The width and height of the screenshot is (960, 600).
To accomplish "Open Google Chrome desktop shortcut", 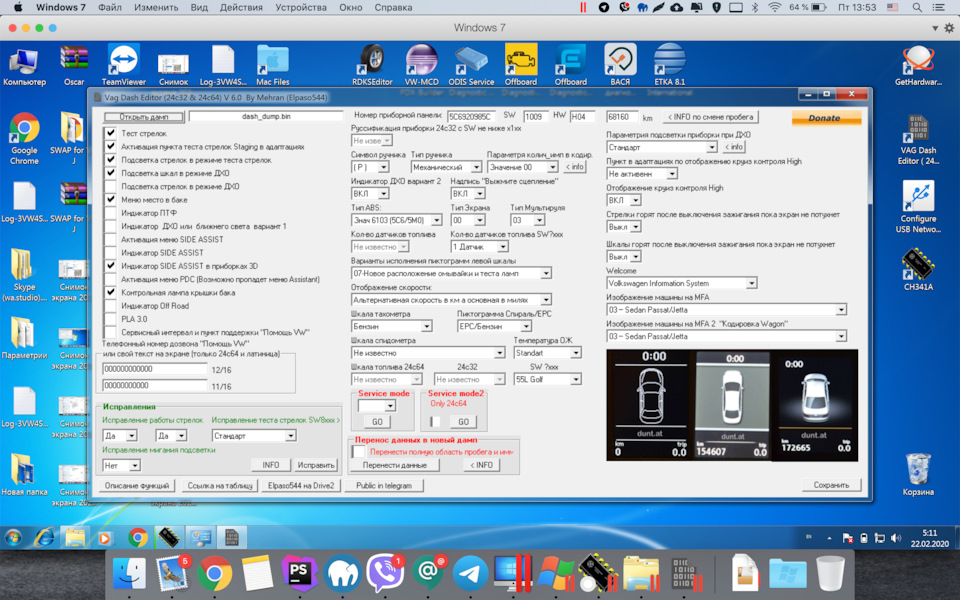I will [24, 138].
